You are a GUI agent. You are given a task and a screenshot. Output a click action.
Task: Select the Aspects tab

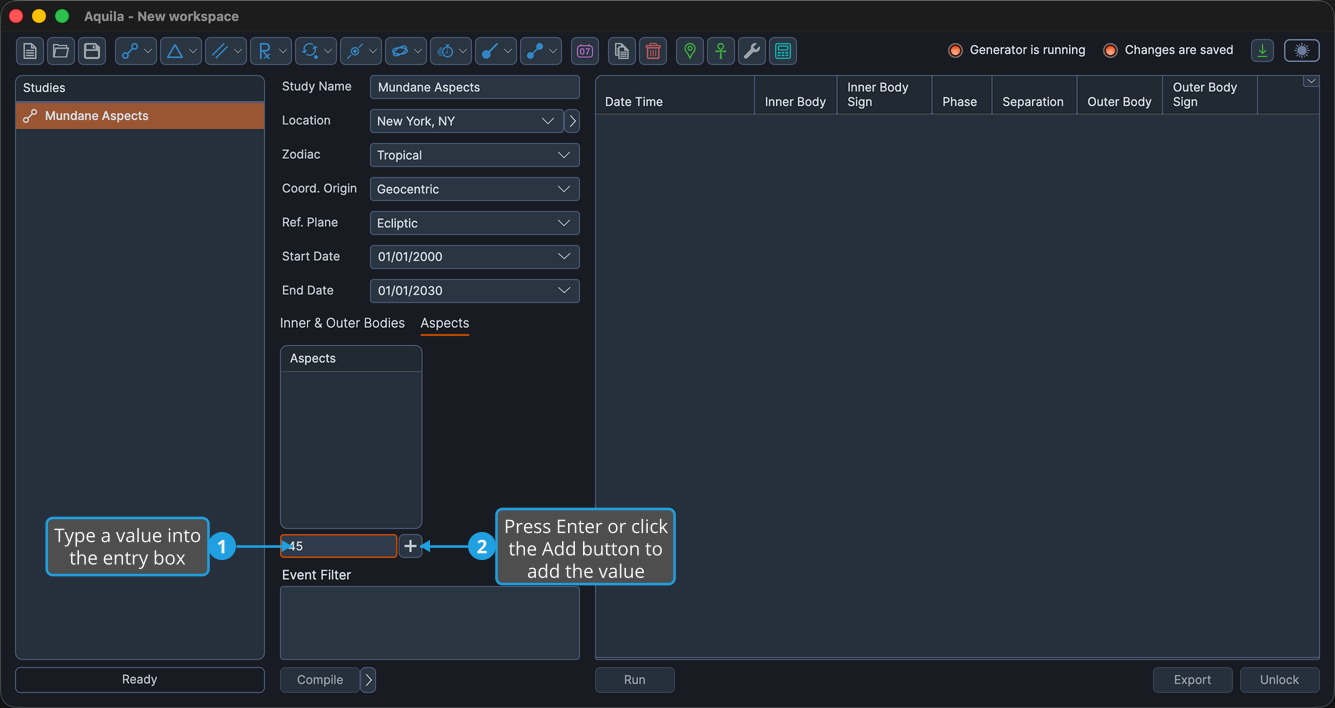click(445, 323)
